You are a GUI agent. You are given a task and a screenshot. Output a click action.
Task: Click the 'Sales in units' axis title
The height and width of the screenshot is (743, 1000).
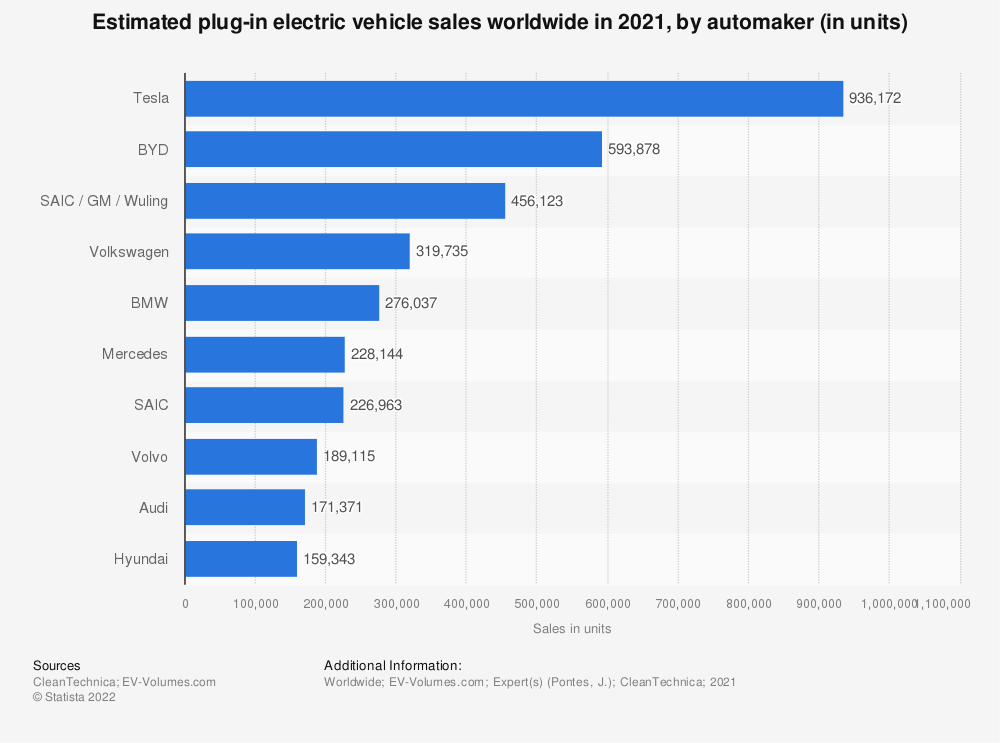coord(572,629)
